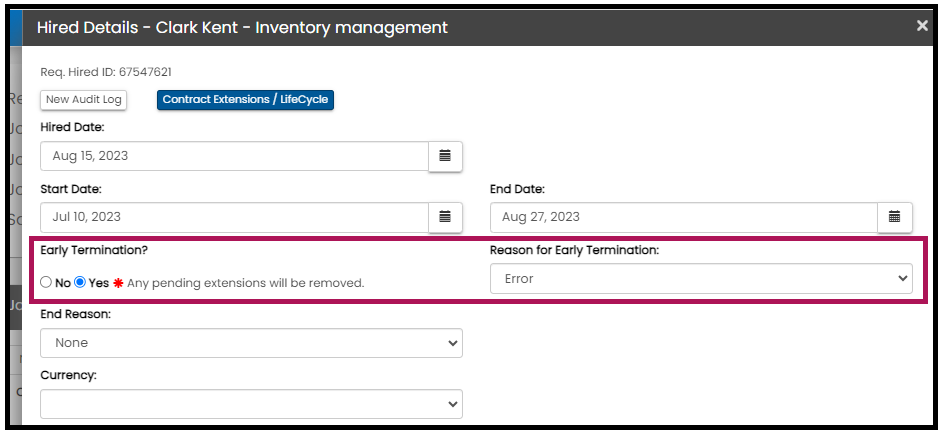The height and width of the screenshot is (432, 944).
Task: Open the Start Date calendar picker
Action: click(x=445, y=217)
